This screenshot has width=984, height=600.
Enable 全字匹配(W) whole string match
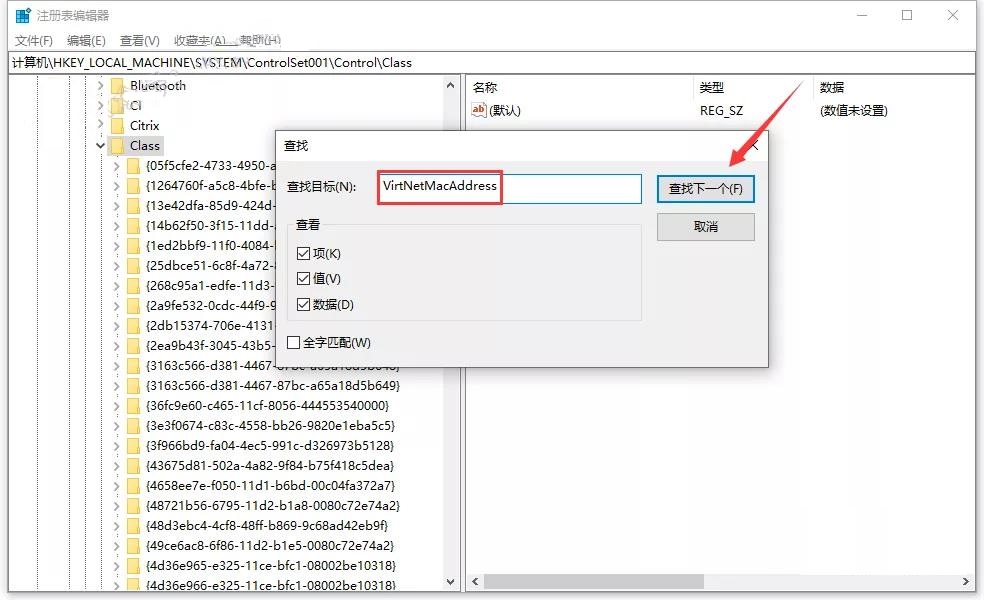(293, 343)
